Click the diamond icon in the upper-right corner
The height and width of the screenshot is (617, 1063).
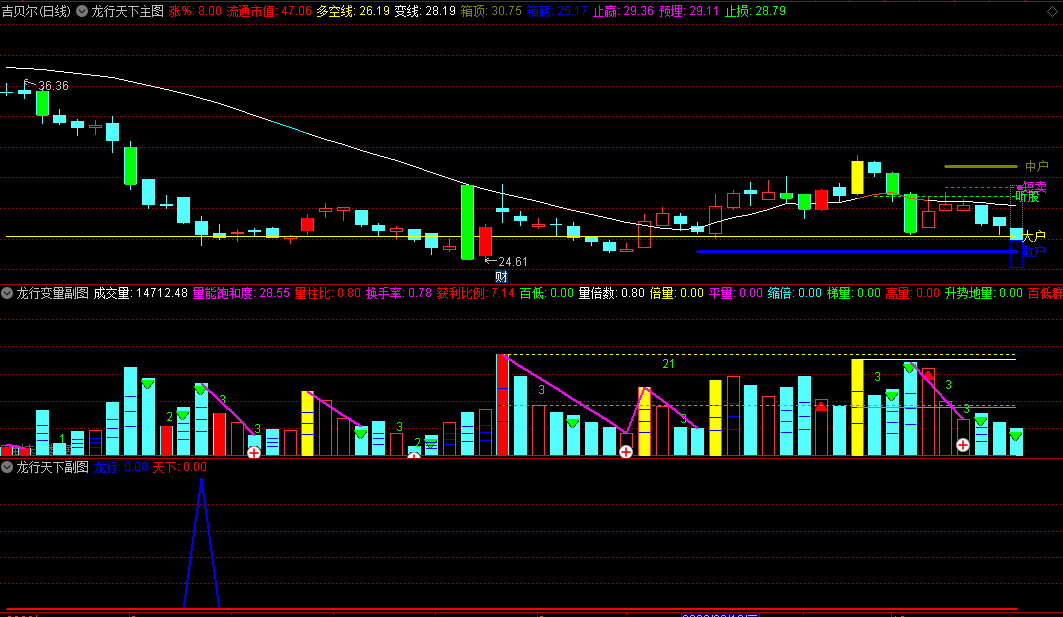pos(1052,11)
